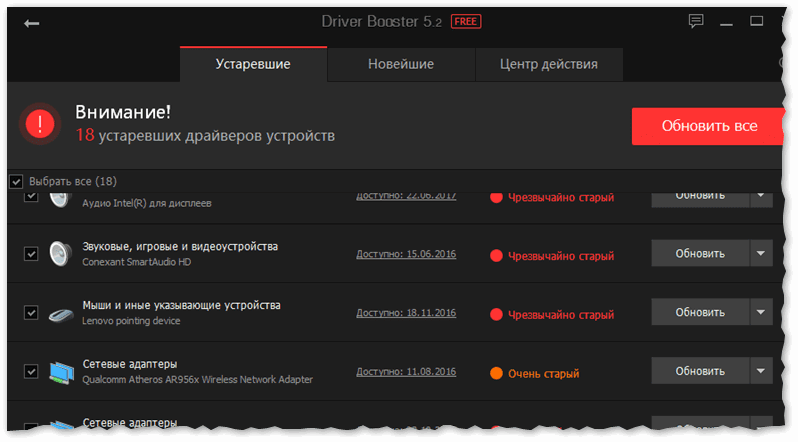Click the Conexant SmartAudio speaker icon
This screenshot has height=442, width=798.
61,254
